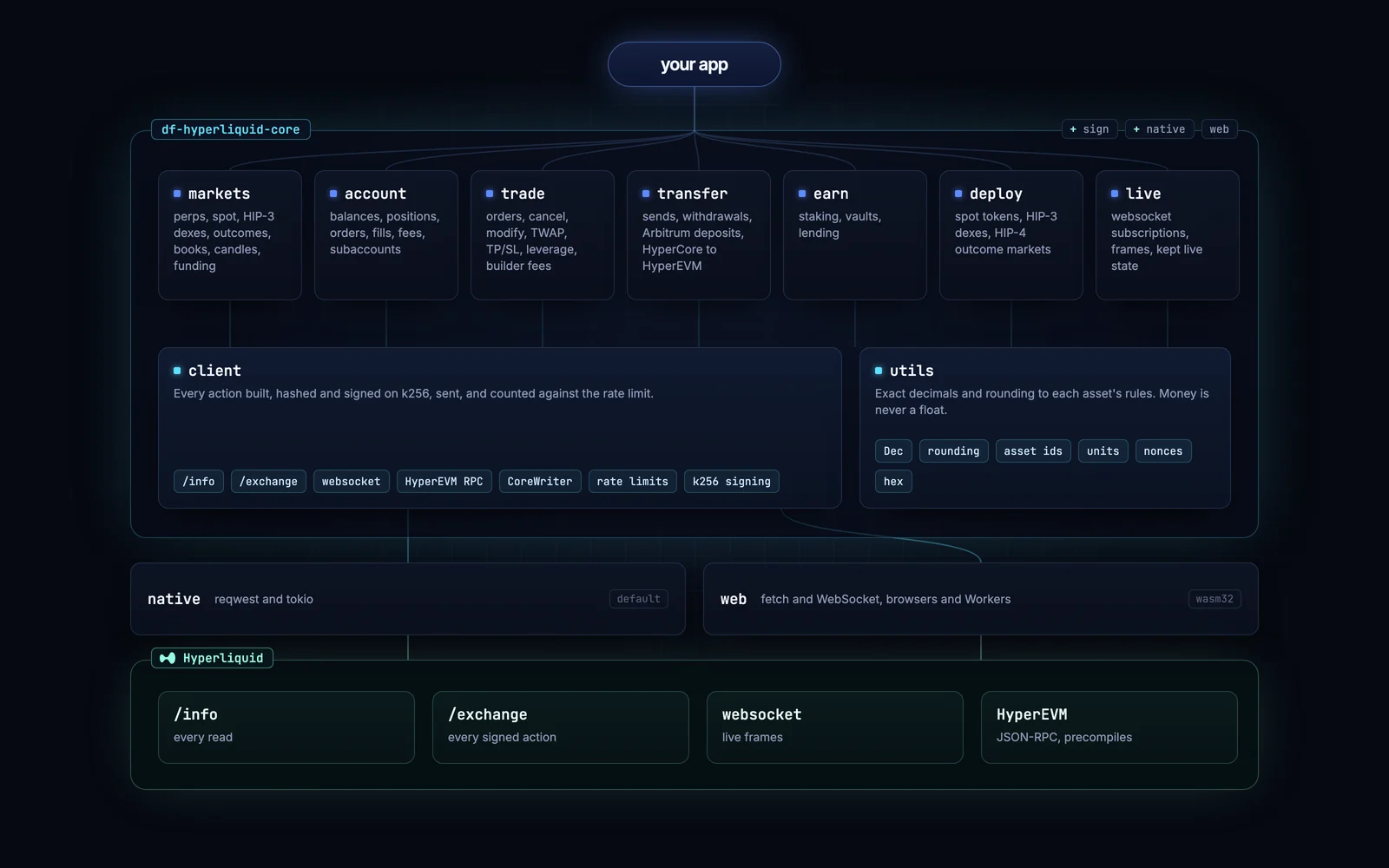Select the CoreWriter chip

coord(540,481)
